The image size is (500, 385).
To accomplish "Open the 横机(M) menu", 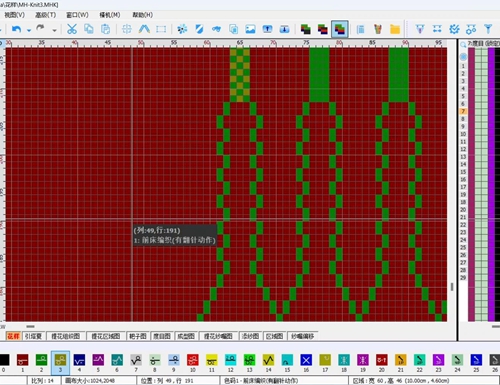I will (110, 15).
